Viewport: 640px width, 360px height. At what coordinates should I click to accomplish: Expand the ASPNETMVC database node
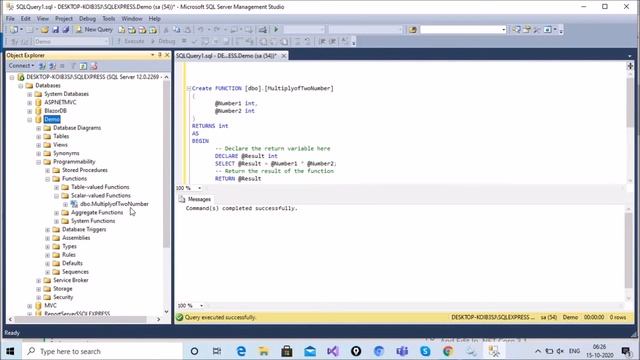(x=30, y=102)
